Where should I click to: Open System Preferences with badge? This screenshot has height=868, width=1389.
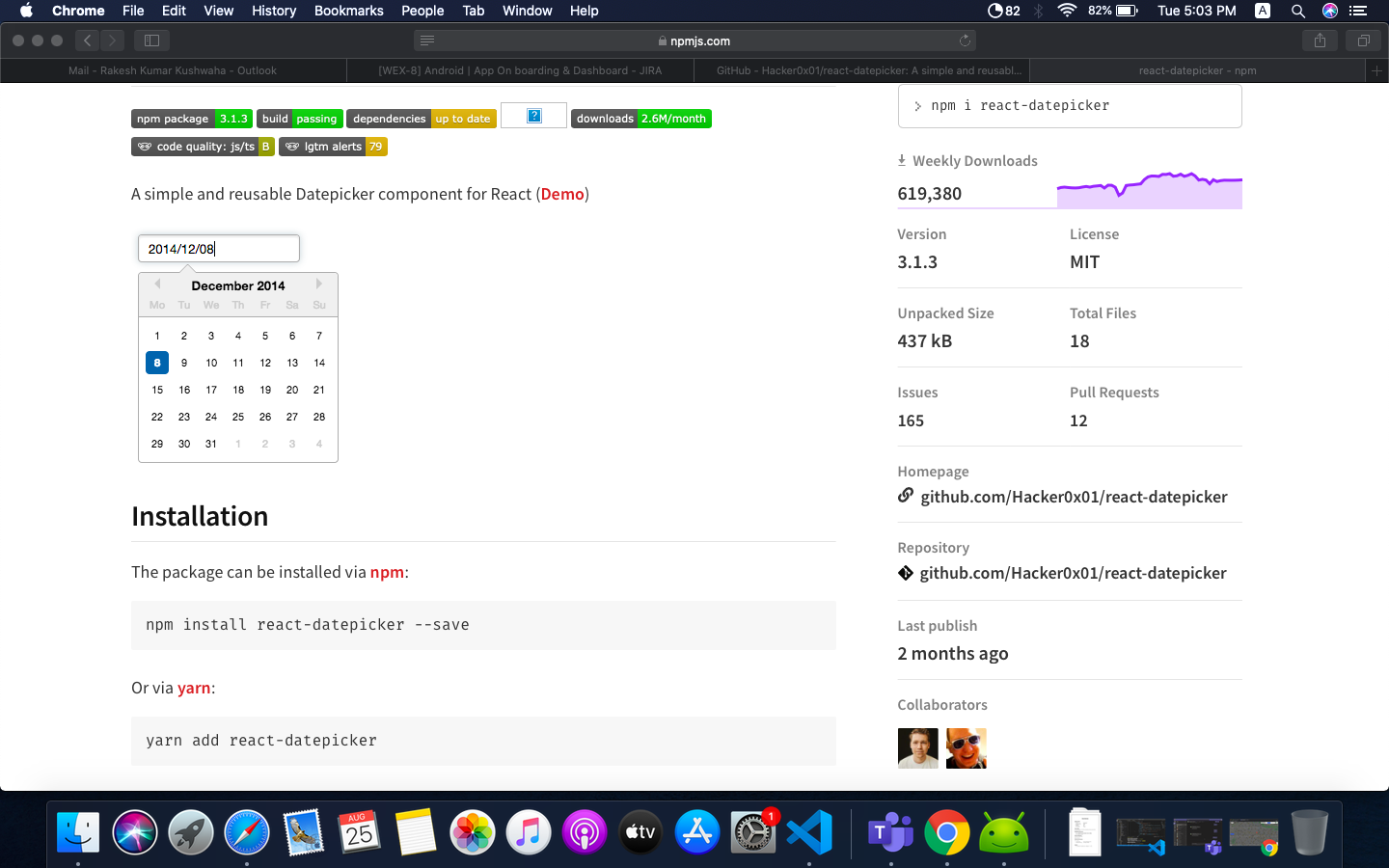point(753,831)
